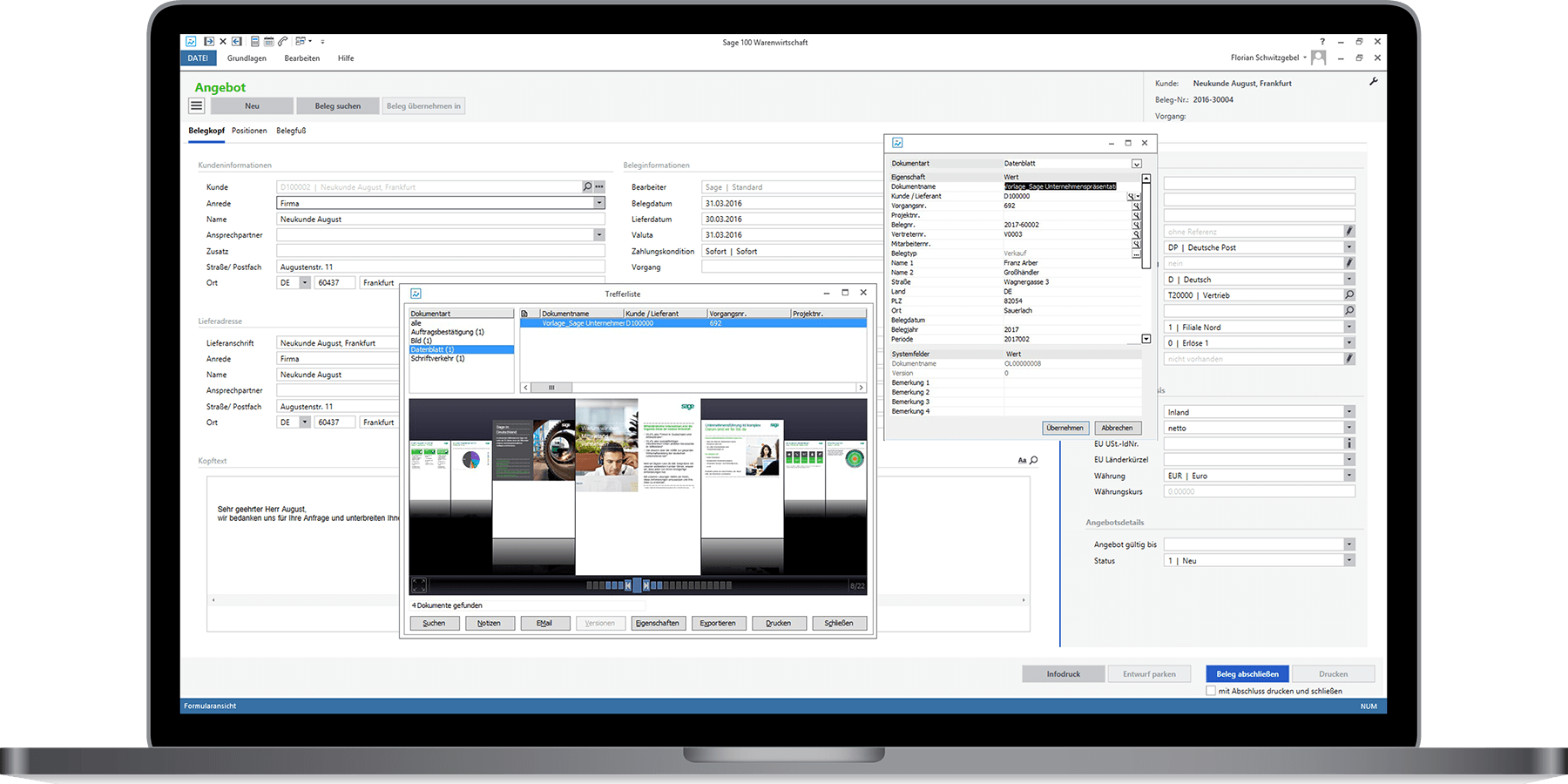The height and width of the screenshot is (784, 1568).
Task: Click the center document page thumbnail in preview
Action: (638, 486)
